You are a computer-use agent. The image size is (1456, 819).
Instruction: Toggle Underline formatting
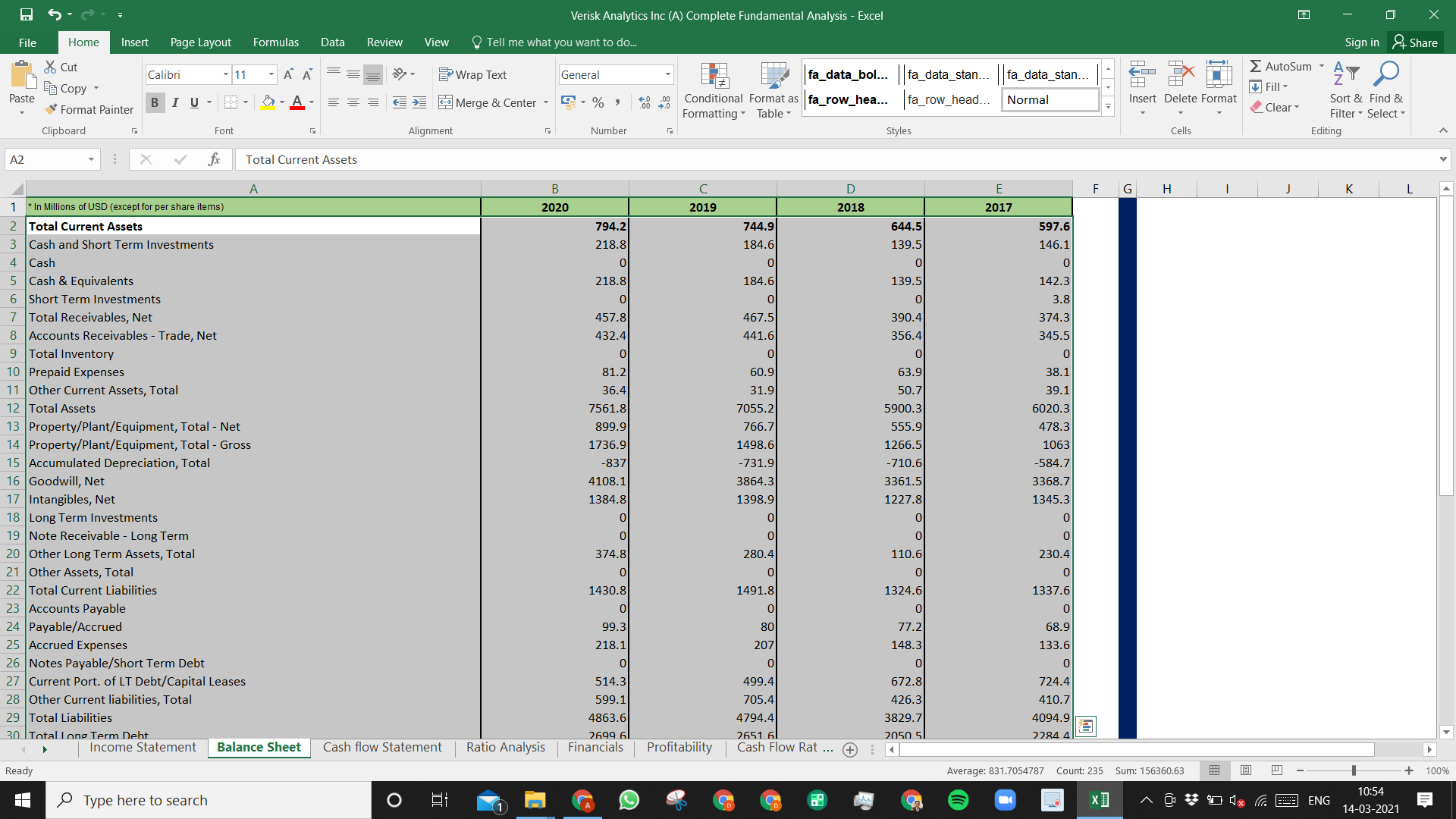coord(195,102)
